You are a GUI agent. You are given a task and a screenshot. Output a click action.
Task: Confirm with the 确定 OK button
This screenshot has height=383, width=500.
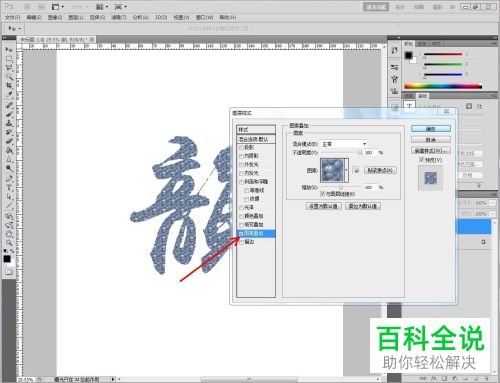[x=431, y=129]
